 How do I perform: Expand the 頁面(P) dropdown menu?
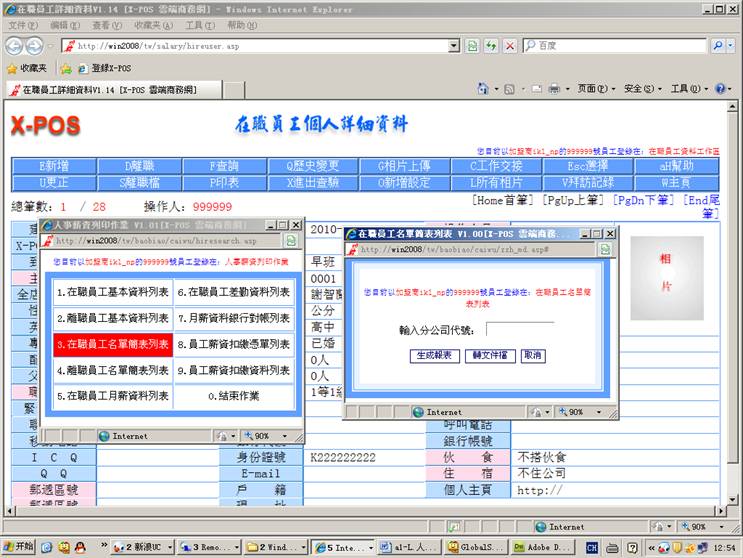point(594,89)
